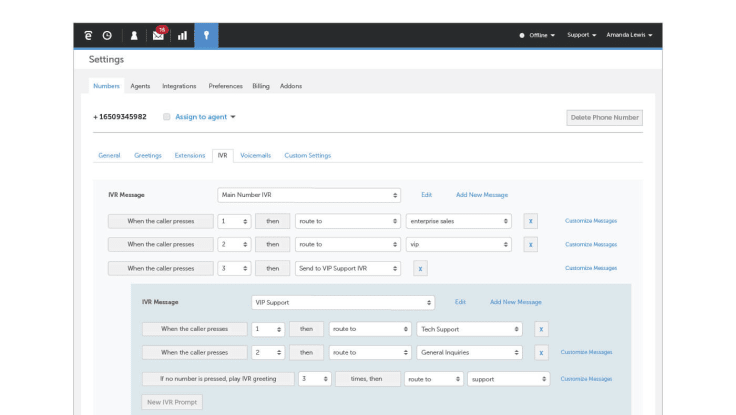736x415 pixels.
Task: Open the contacts person icon
Action: pos(134,35)
